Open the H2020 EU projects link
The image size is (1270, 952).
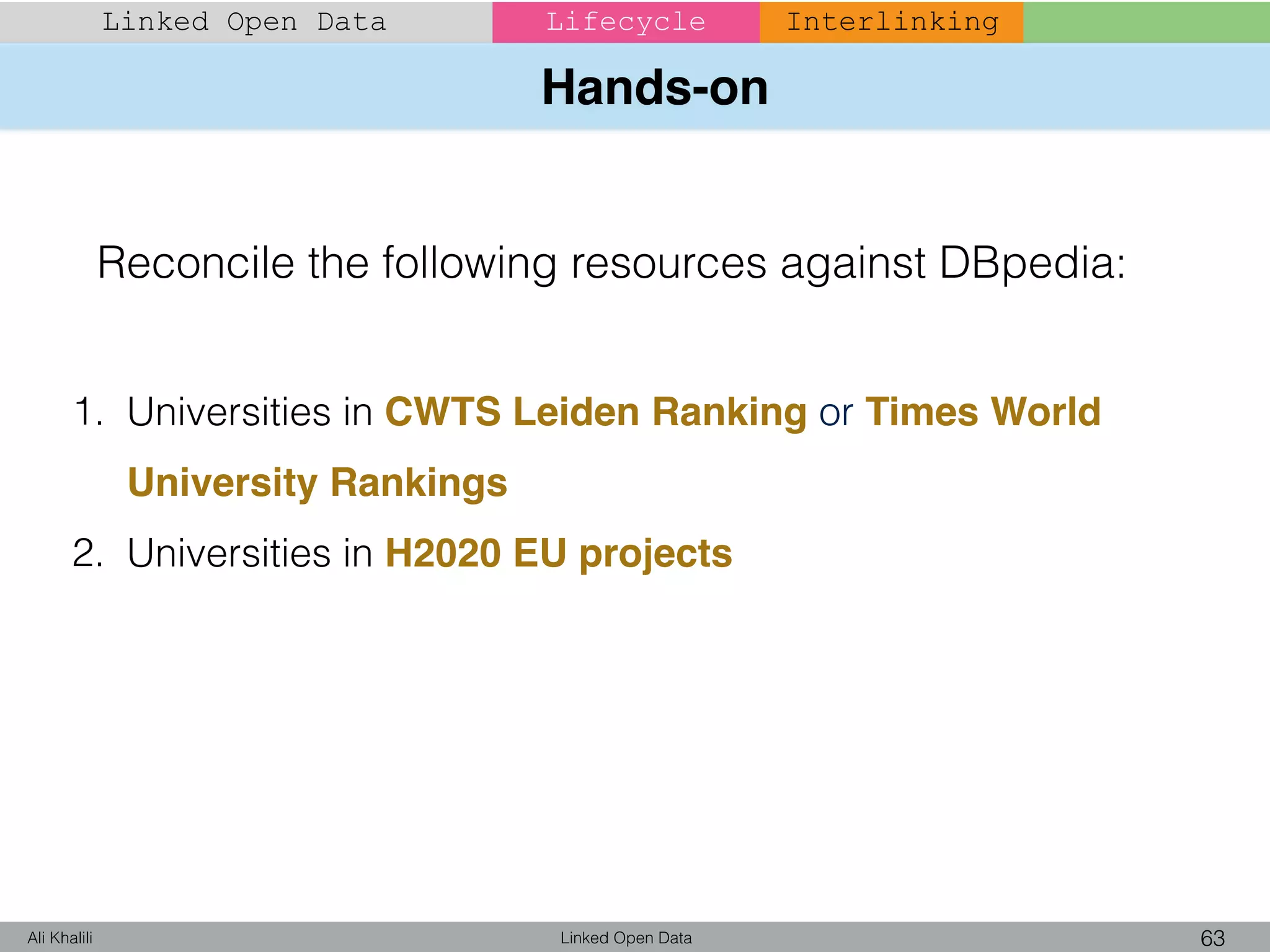[558, 553]
